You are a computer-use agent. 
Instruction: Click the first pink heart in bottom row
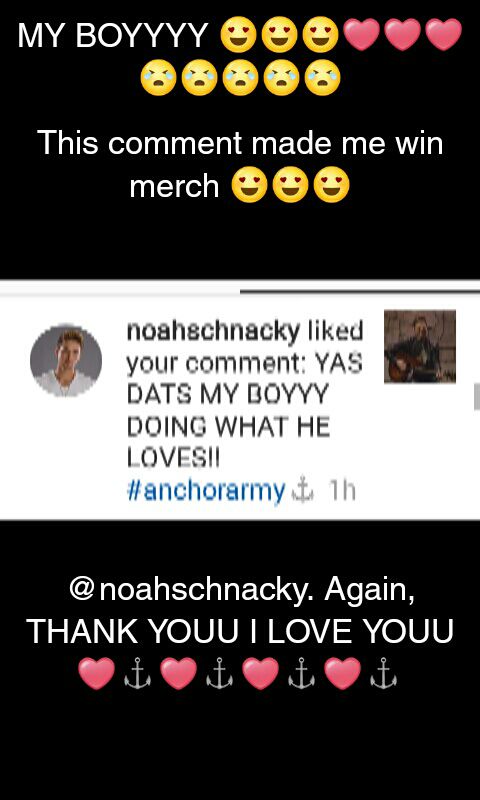[96, 673]
